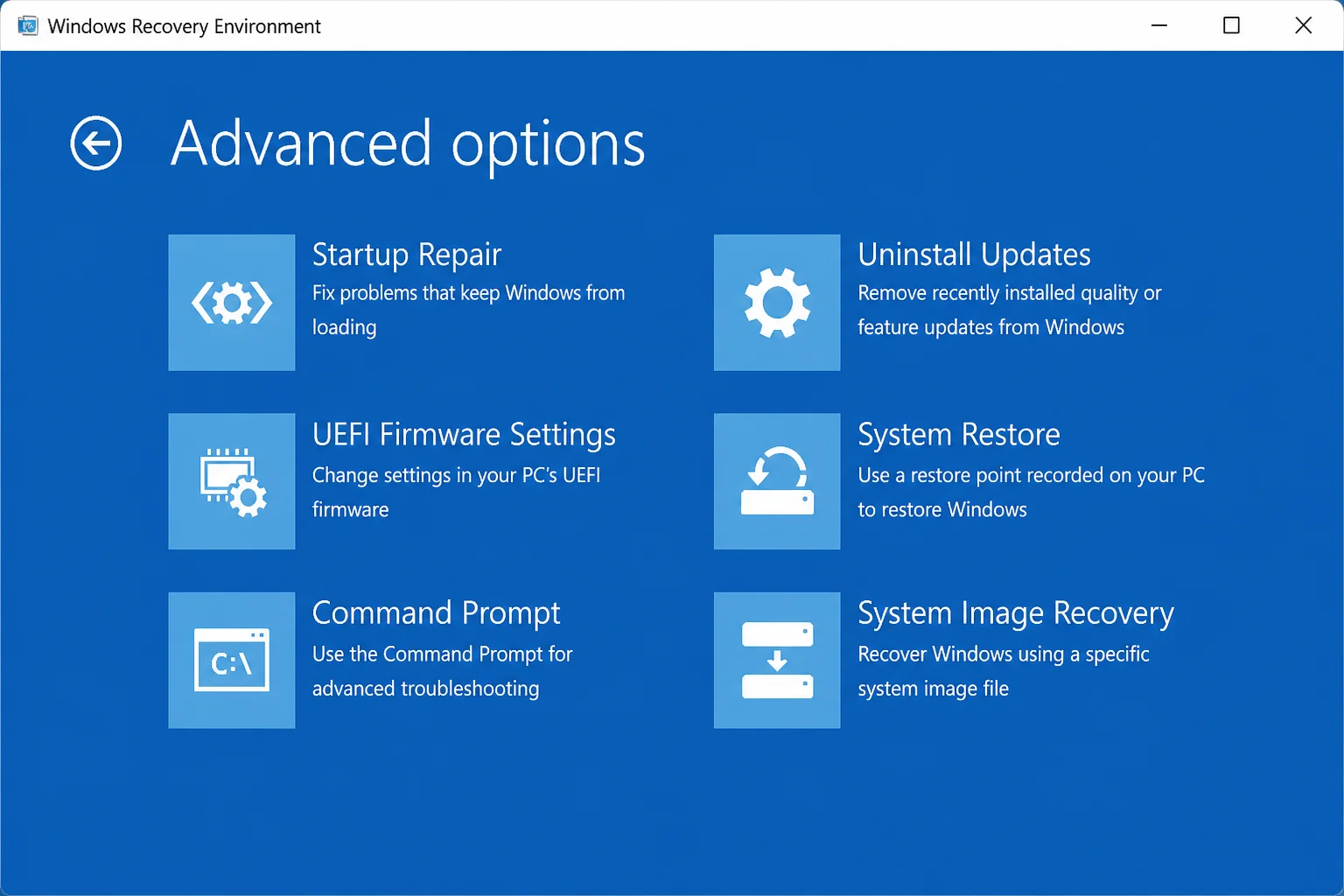The width and height of the screenshot is (1344, 896).
Task: Click the Windows Recovery Environment title bar icon
Action: (28, 25)
